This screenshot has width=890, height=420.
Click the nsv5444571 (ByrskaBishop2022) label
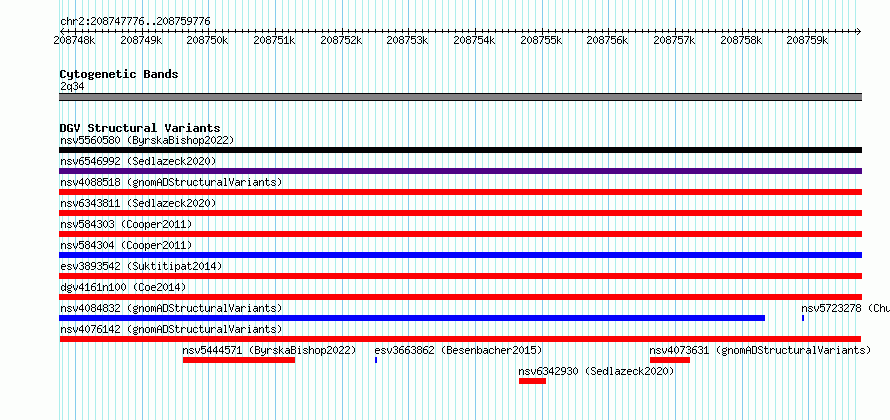tap(269, 350)
